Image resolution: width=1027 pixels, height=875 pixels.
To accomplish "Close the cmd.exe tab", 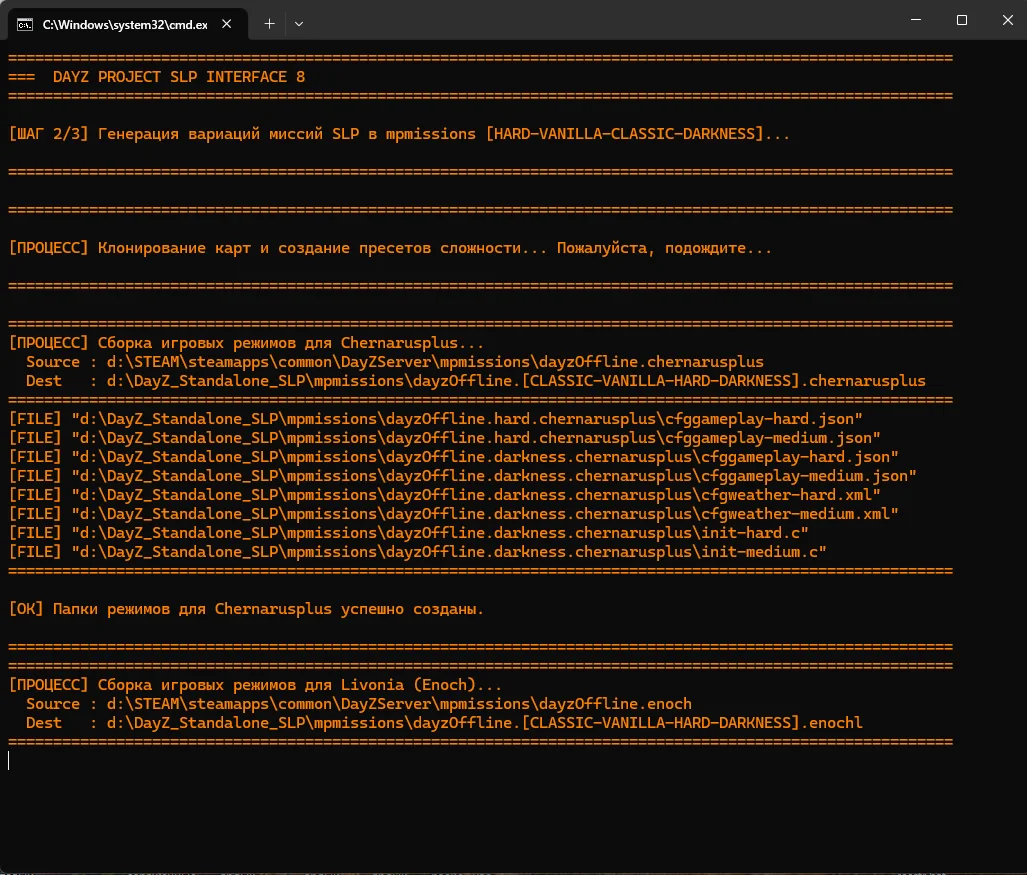I will (x=227, y=24).
